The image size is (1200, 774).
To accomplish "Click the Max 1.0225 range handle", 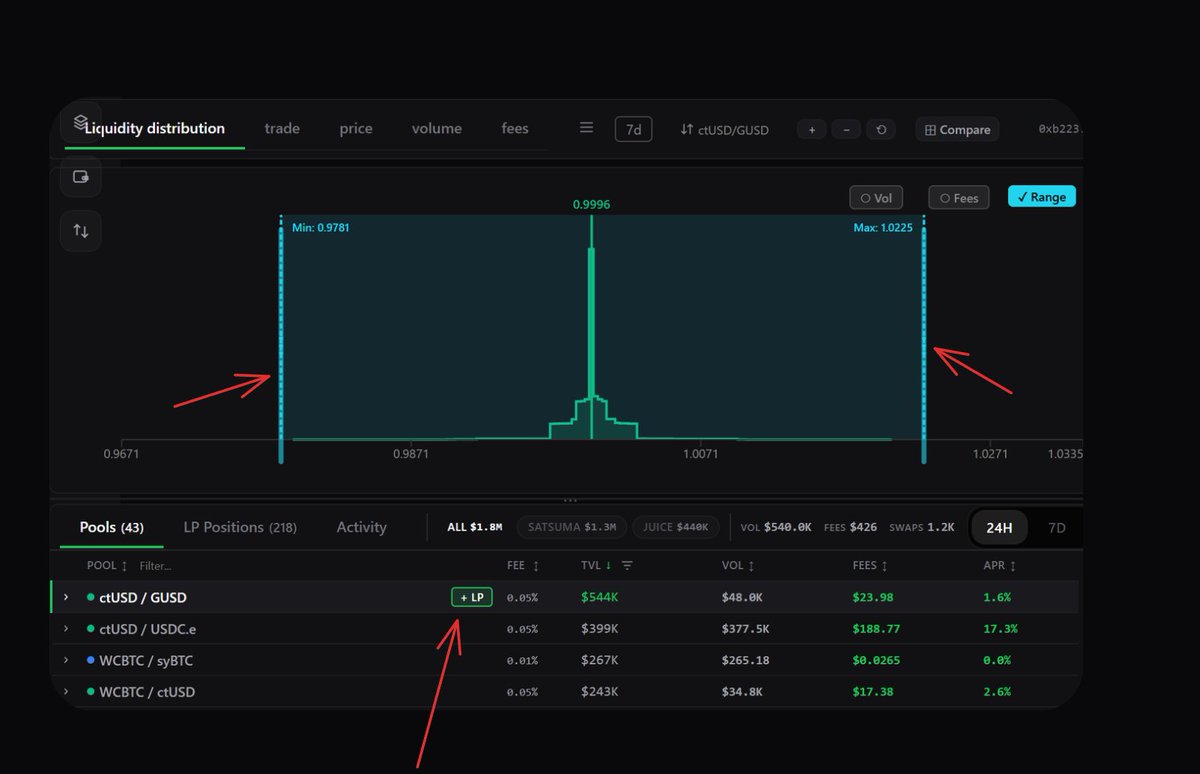I will coord(924,340).
